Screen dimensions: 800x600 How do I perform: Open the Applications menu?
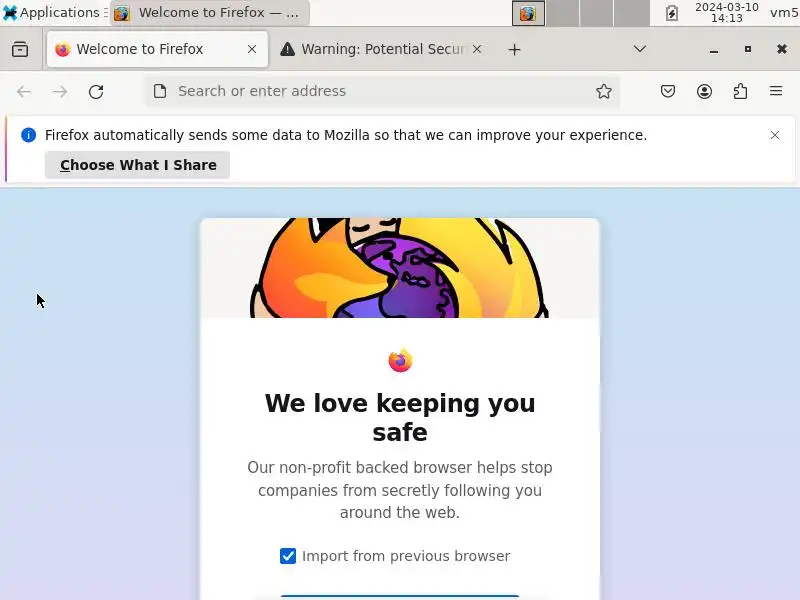[52, 12]
